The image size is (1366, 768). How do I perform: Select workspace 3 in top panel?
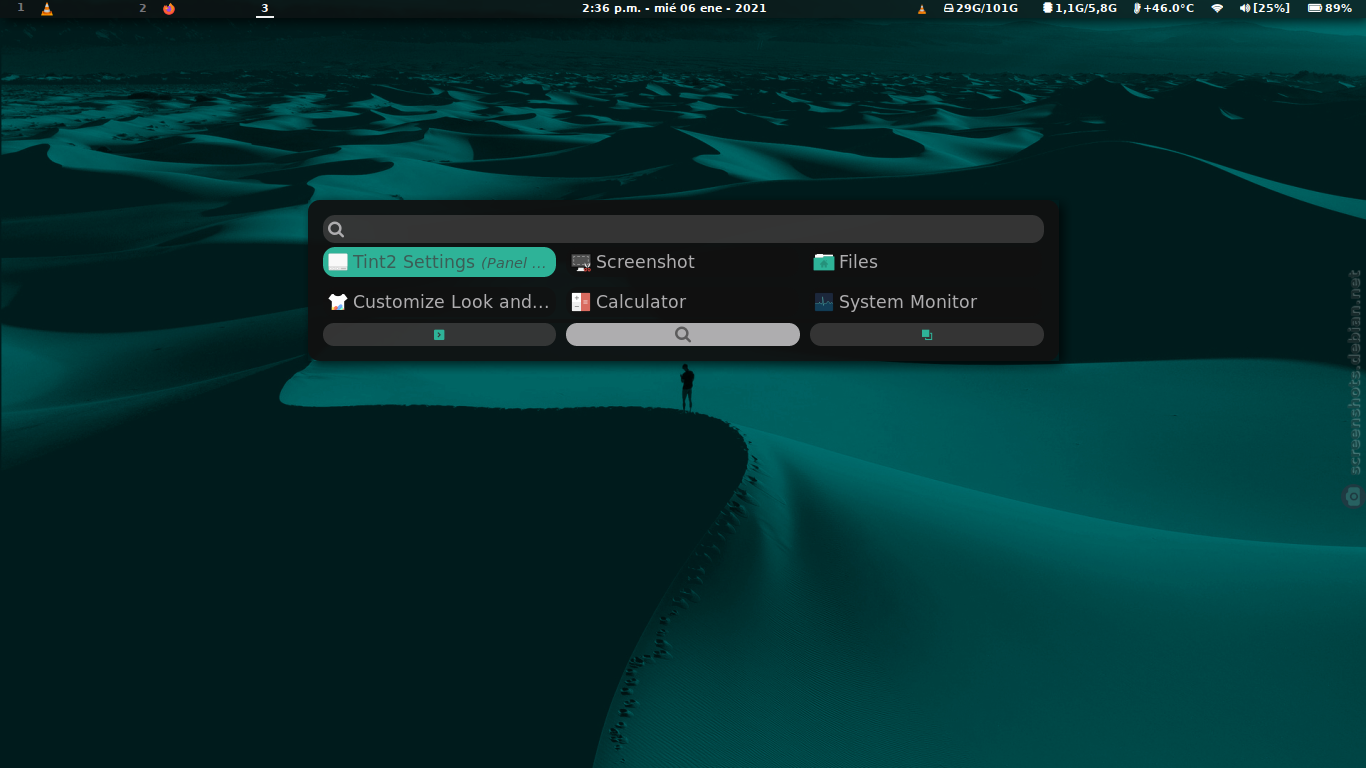tap(265, 8)
